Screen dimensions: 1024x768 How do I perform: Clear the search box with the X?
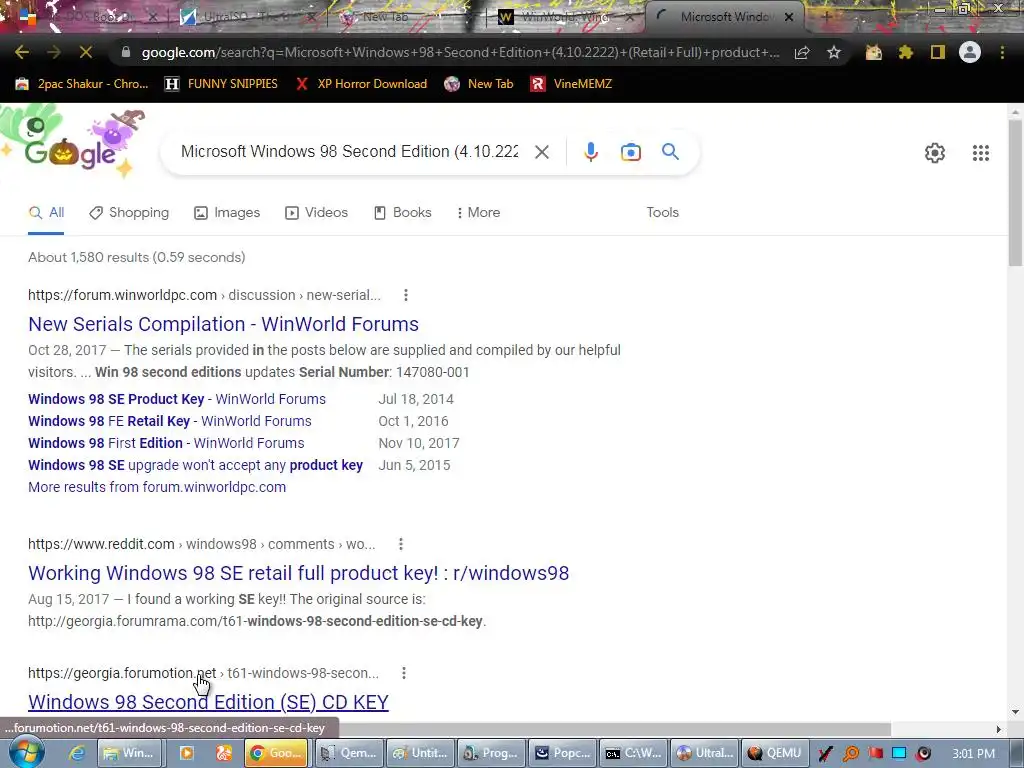click(x=541, y=152)
